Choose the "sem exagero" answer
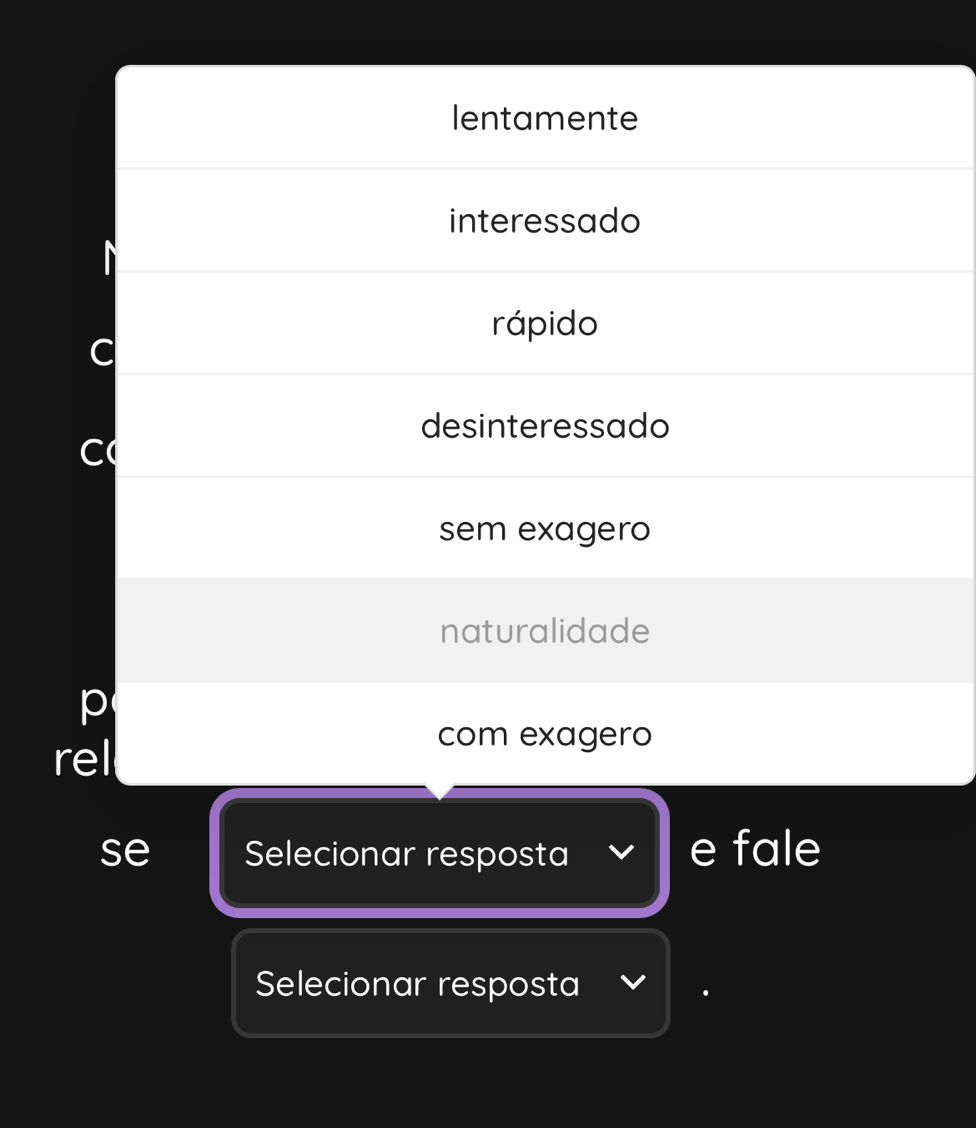The width and height of the screenshot is (976, 1128). pos(544,528)
